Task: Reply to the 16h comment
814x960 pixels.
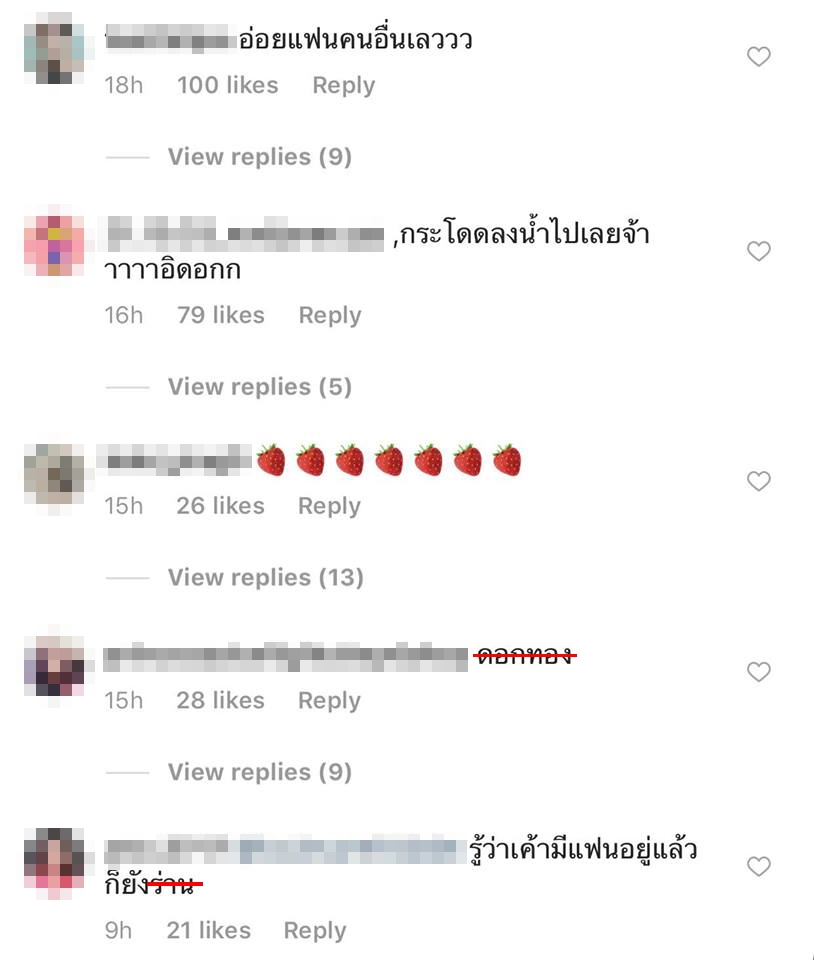Action: coord(330,316)
